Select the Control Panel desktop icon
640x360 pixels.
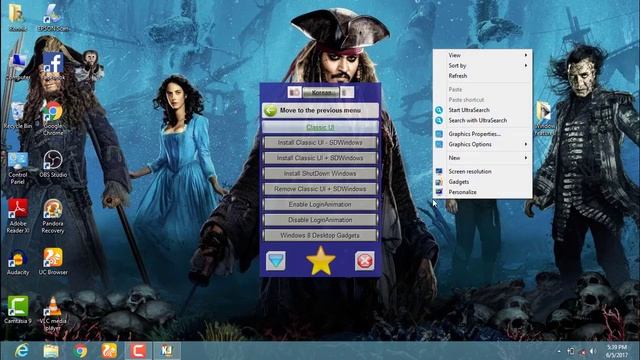[18, 168]
